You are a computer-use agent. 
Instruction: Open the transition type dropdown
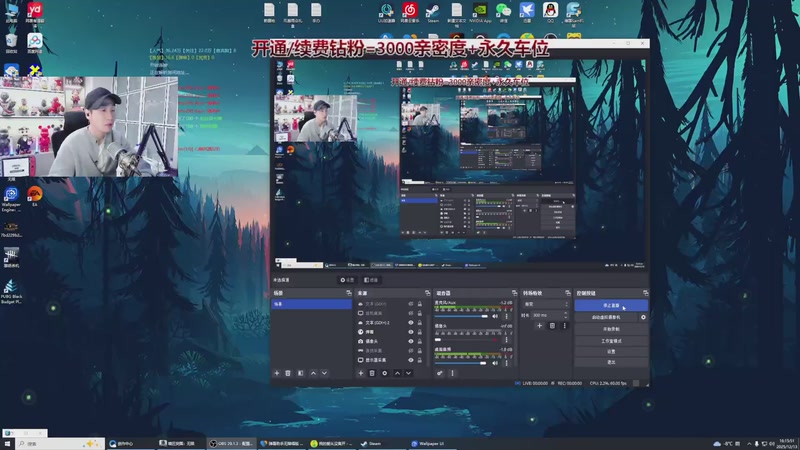click(x=545, y=304)
